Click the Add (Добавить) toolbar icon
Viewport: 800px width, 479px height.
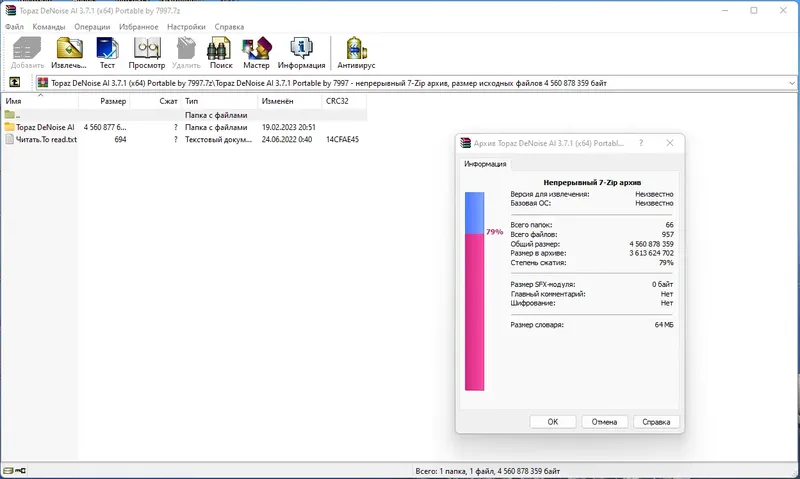(x=27, y=53)
